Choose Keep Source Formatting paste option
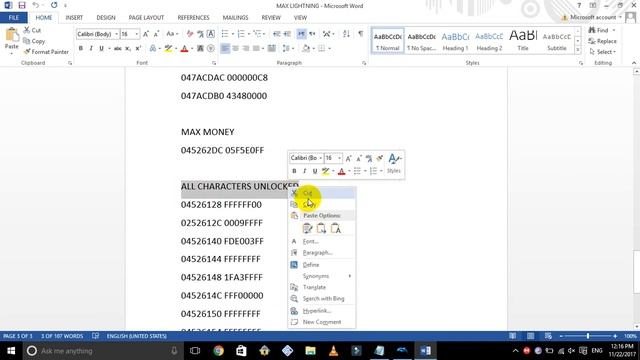This screenshot has width=640, height=360. pyautogui.click(x=307, y=229)
